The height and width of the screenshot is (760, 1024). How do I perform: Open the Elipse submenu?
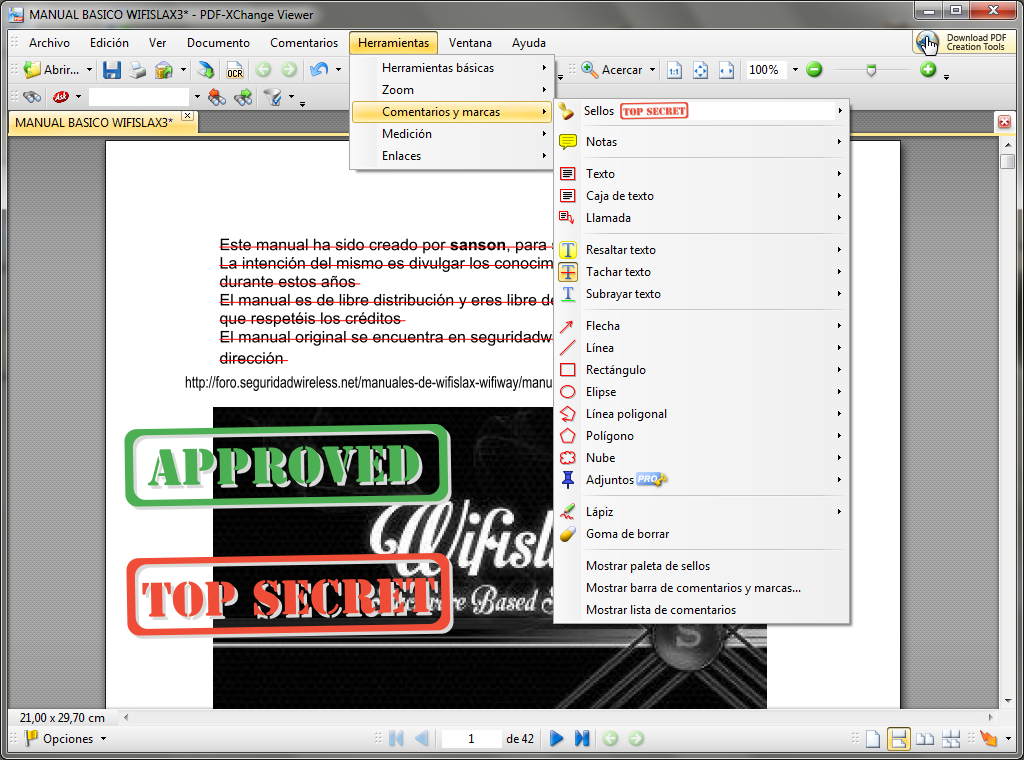(x=701, y=392)
